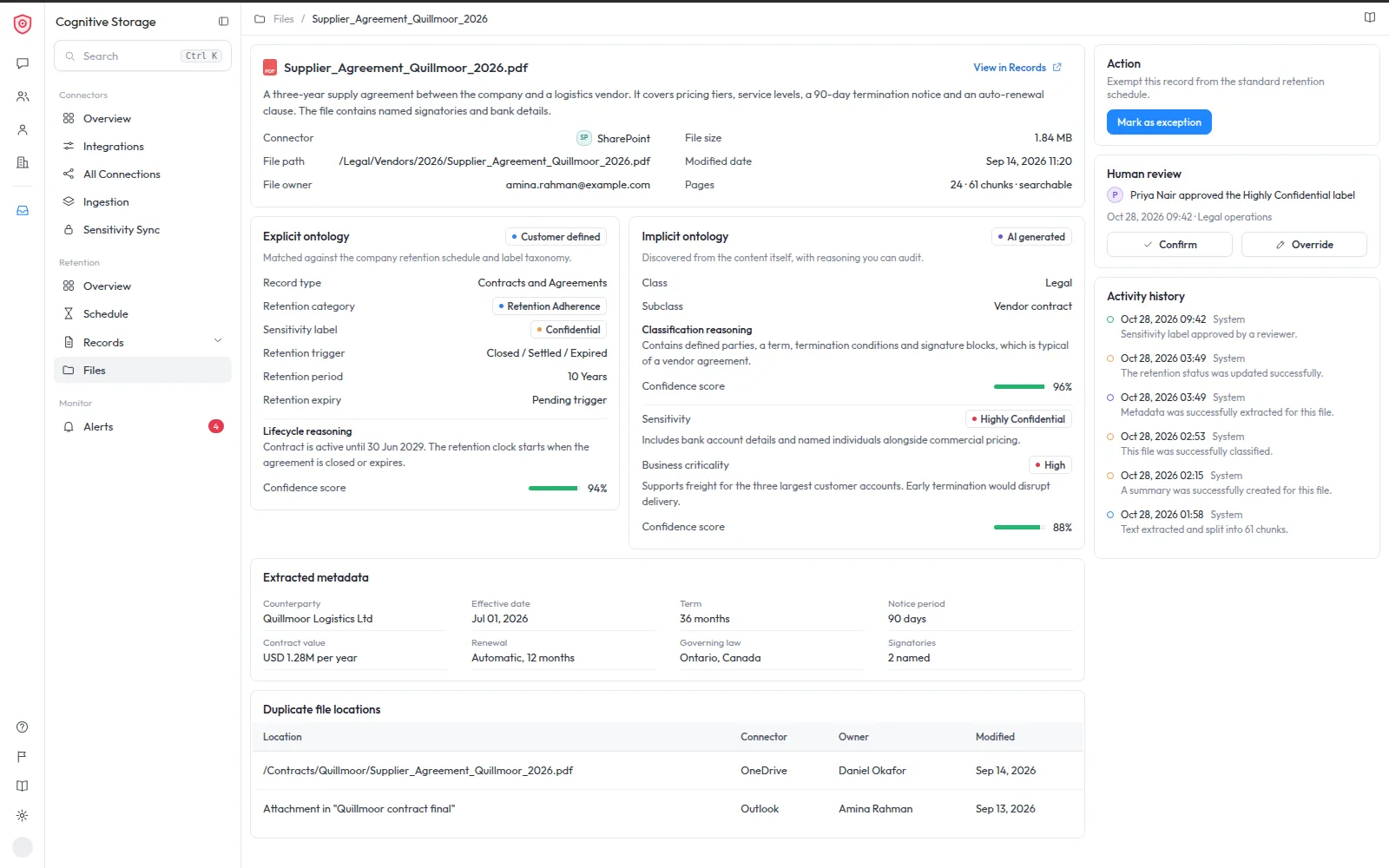Open the chat icon in left rail
Screen dimensions: 1389x868
coord(23,63)
